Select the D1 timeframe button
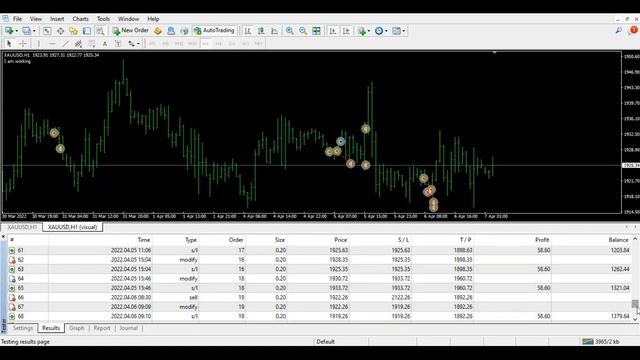This screenshot has width=640, height=360. [x=232, y=43]
